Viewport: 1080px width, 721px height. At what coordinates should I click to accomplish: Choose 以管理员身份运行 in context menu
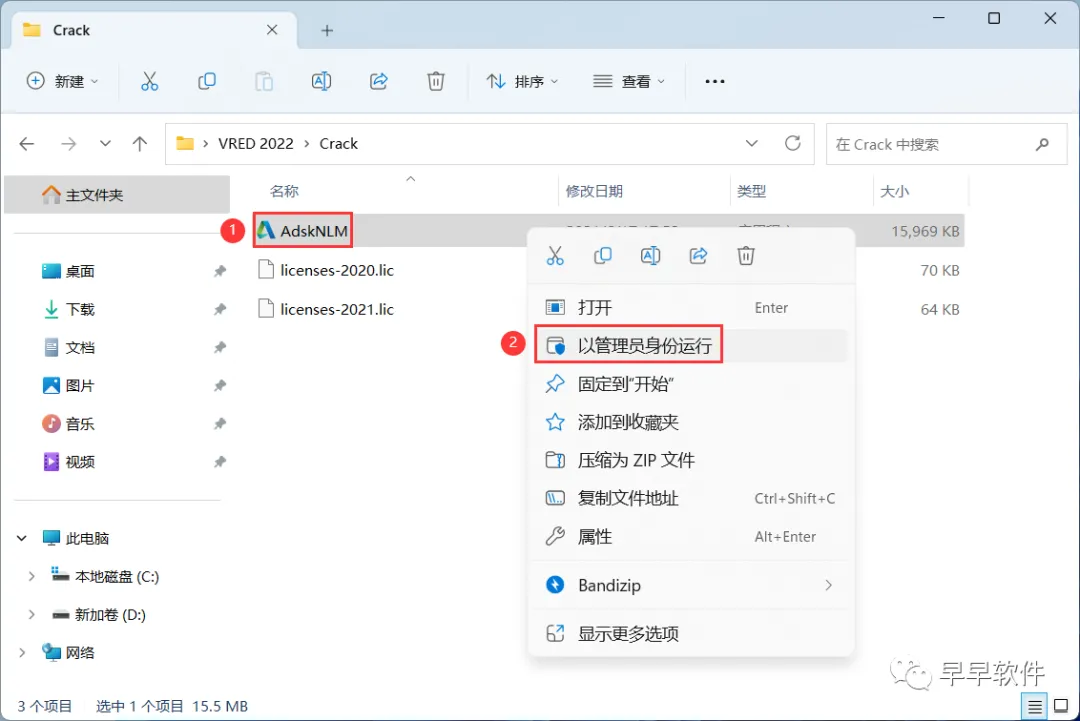point(691,345)
